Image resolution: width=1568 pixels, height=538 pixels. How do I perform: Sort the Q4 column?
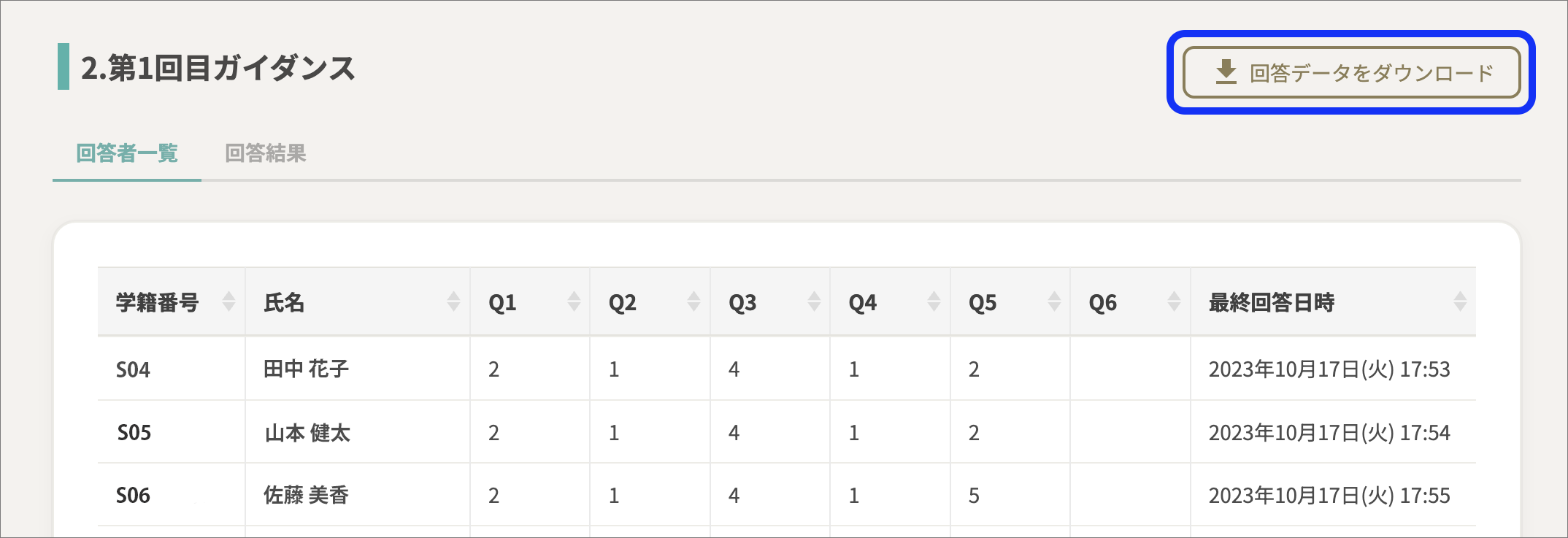click(934, 301)
